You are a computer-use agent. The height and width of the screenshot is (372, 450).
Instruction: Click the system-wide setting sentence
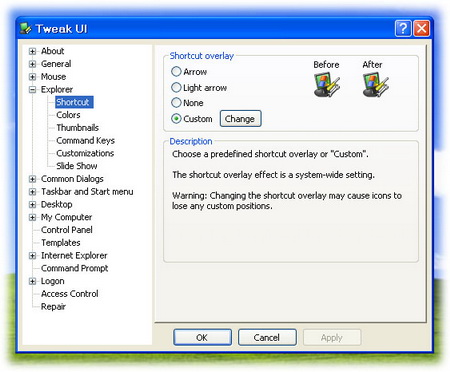click(273, 175)
